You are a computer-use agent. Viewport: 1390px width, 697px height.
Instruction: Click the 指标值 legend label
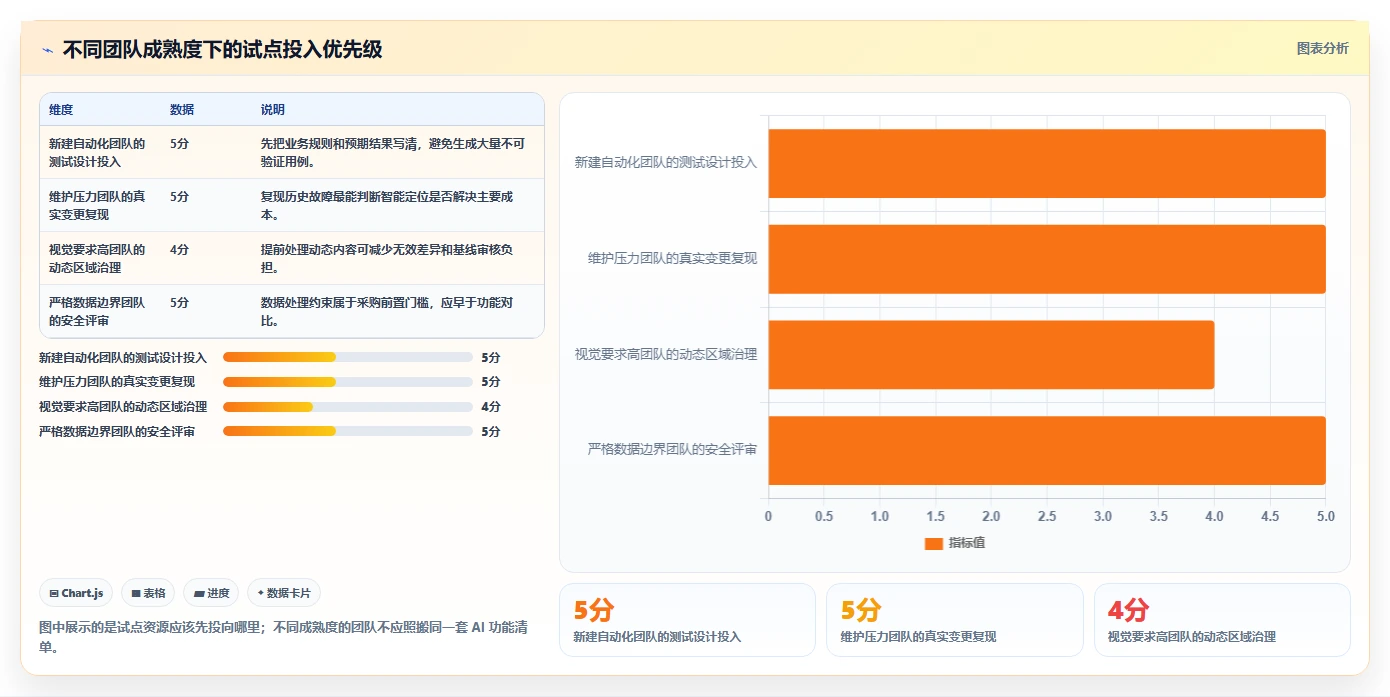tap(967, 543)
